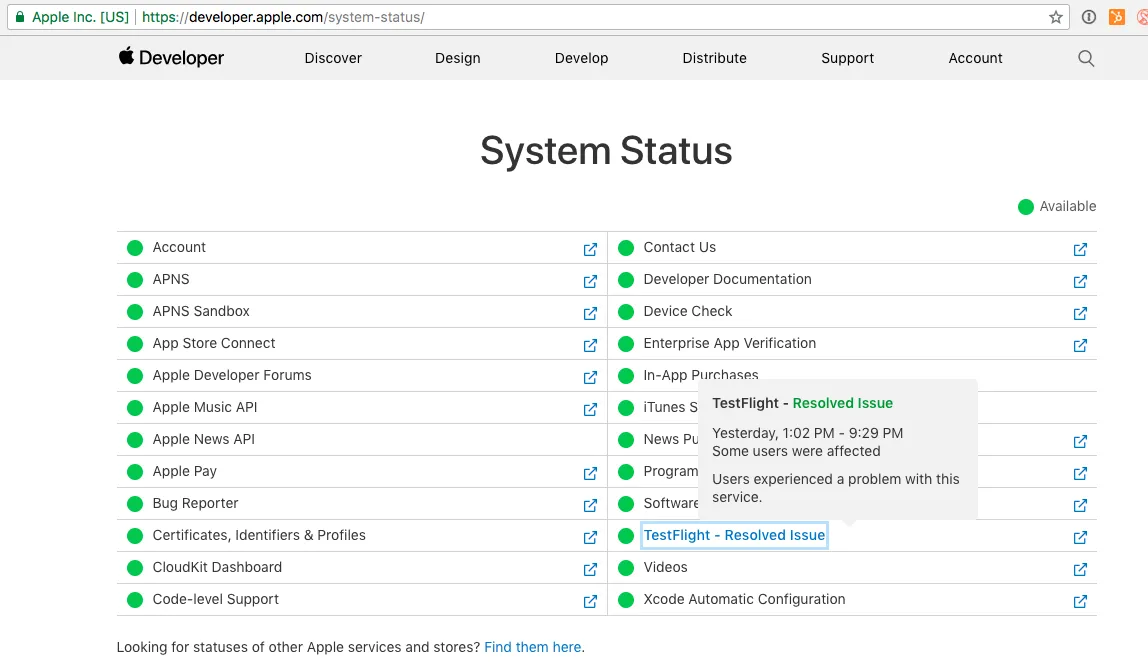This screenshot has width=1148, height=664.
Task: Open the search magnifier icon
Action: tap(1086, 58)
